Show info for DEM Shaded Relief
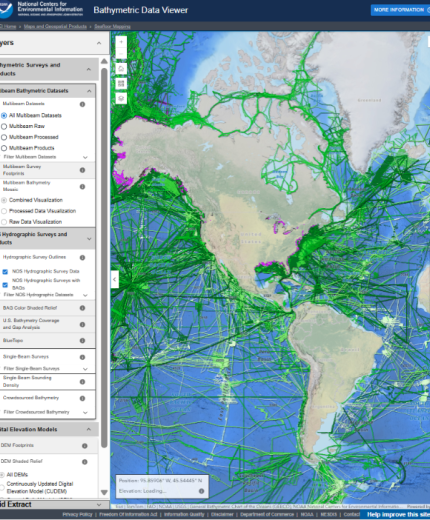Image resolution: width=430 pixels, height=520 pixels. coord(85,462)
